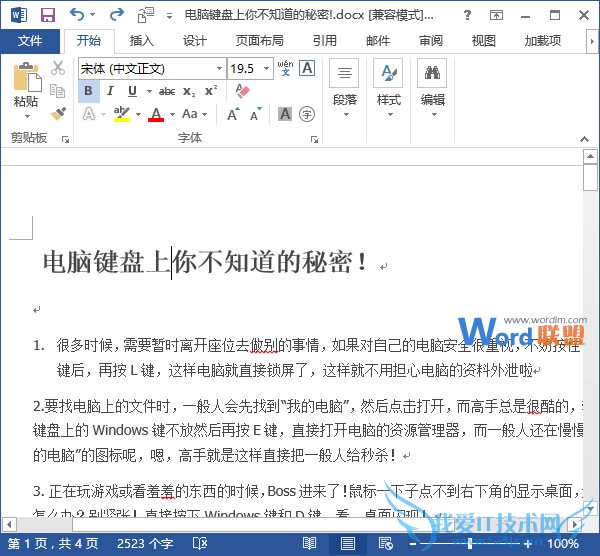This screenshot has width=600, height=556.
Task: Redo the last action
Action: pyautogui.click(x=117, y=15)
